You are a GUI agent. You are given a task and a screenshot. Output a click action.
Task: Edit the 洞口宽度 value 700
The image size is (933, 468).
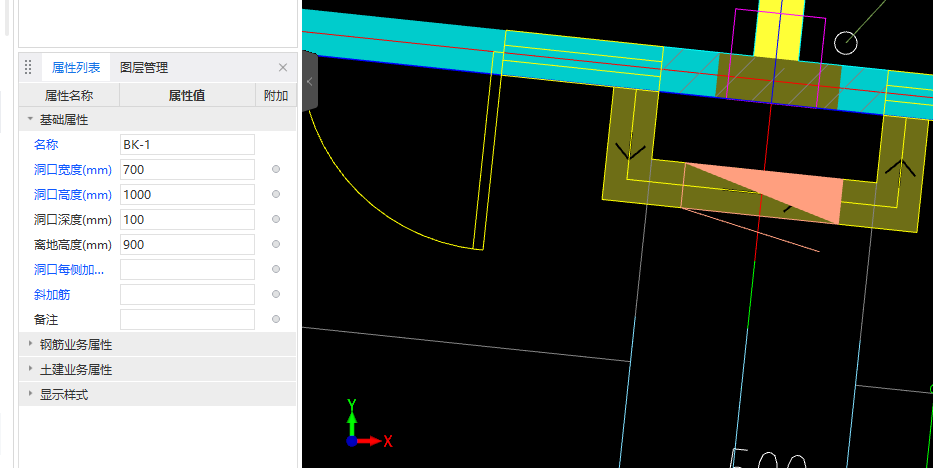(x=187, y=169)
